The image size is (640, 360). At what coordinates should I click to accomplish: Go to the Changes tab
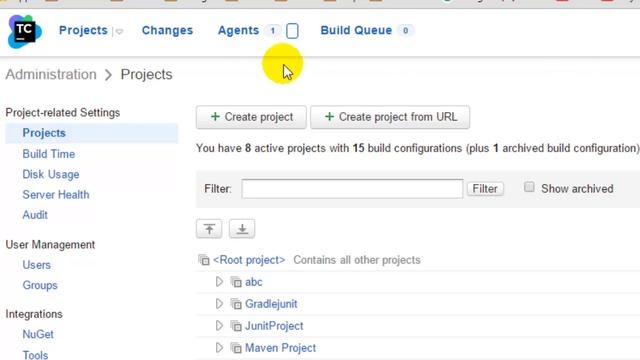[167, 30]
